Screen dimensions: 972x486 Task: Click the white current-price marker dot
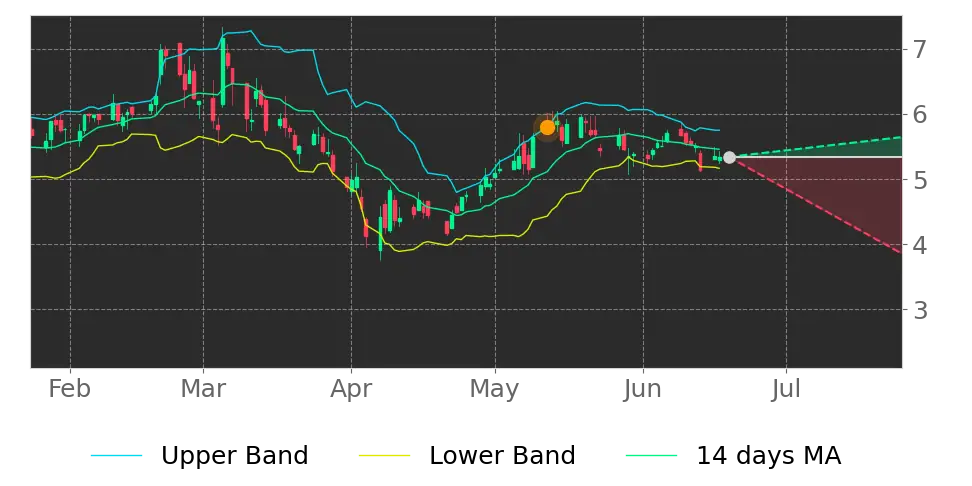coord(730,157)
